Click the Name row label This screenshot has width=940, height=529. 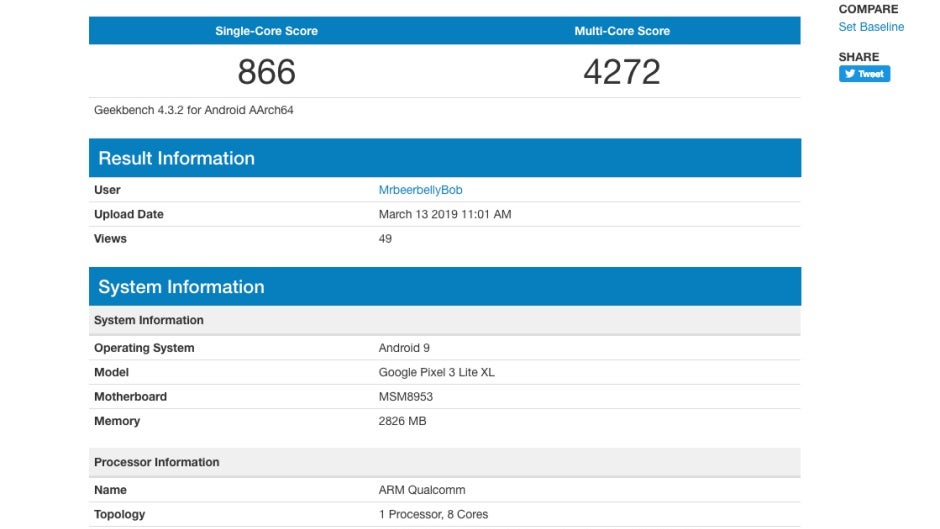(110, 490)
